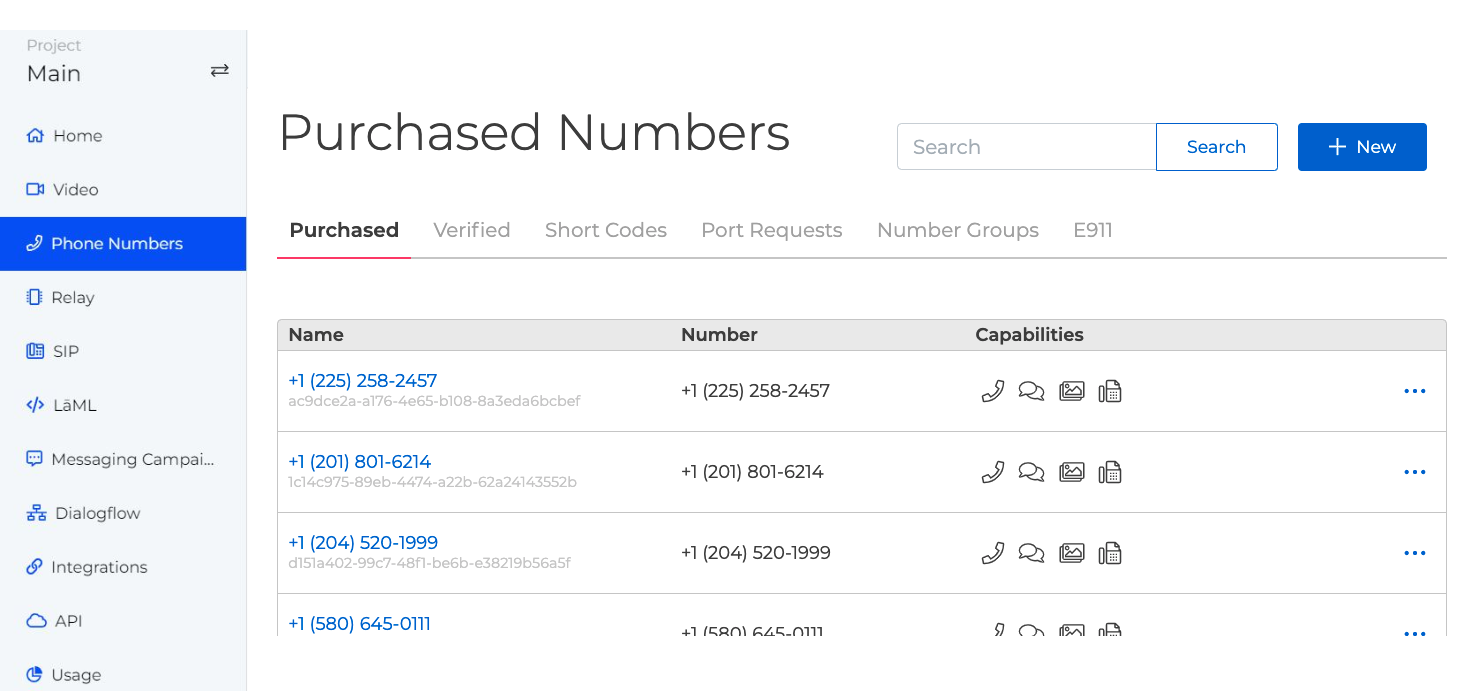Open the API section
This screenshot has width=1458, height=691.
tap(67, 621)
